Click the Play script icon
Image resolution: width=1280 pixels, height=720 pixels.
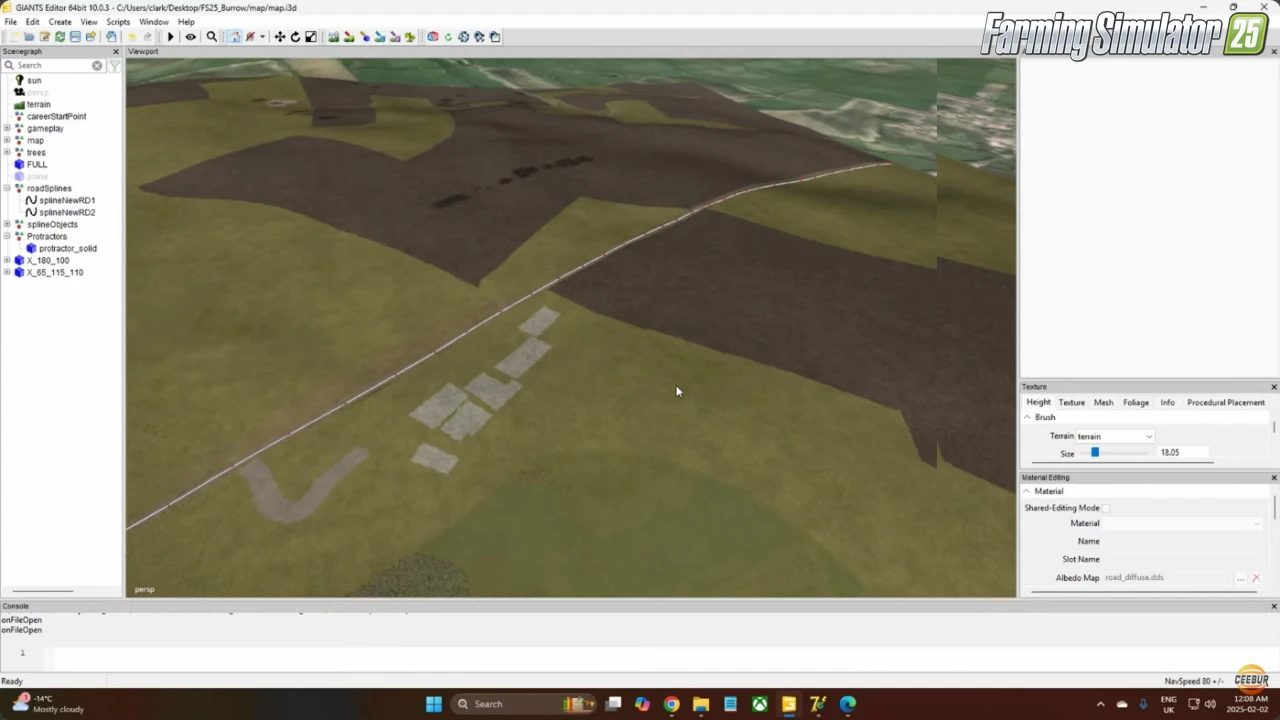coord(170,37)
